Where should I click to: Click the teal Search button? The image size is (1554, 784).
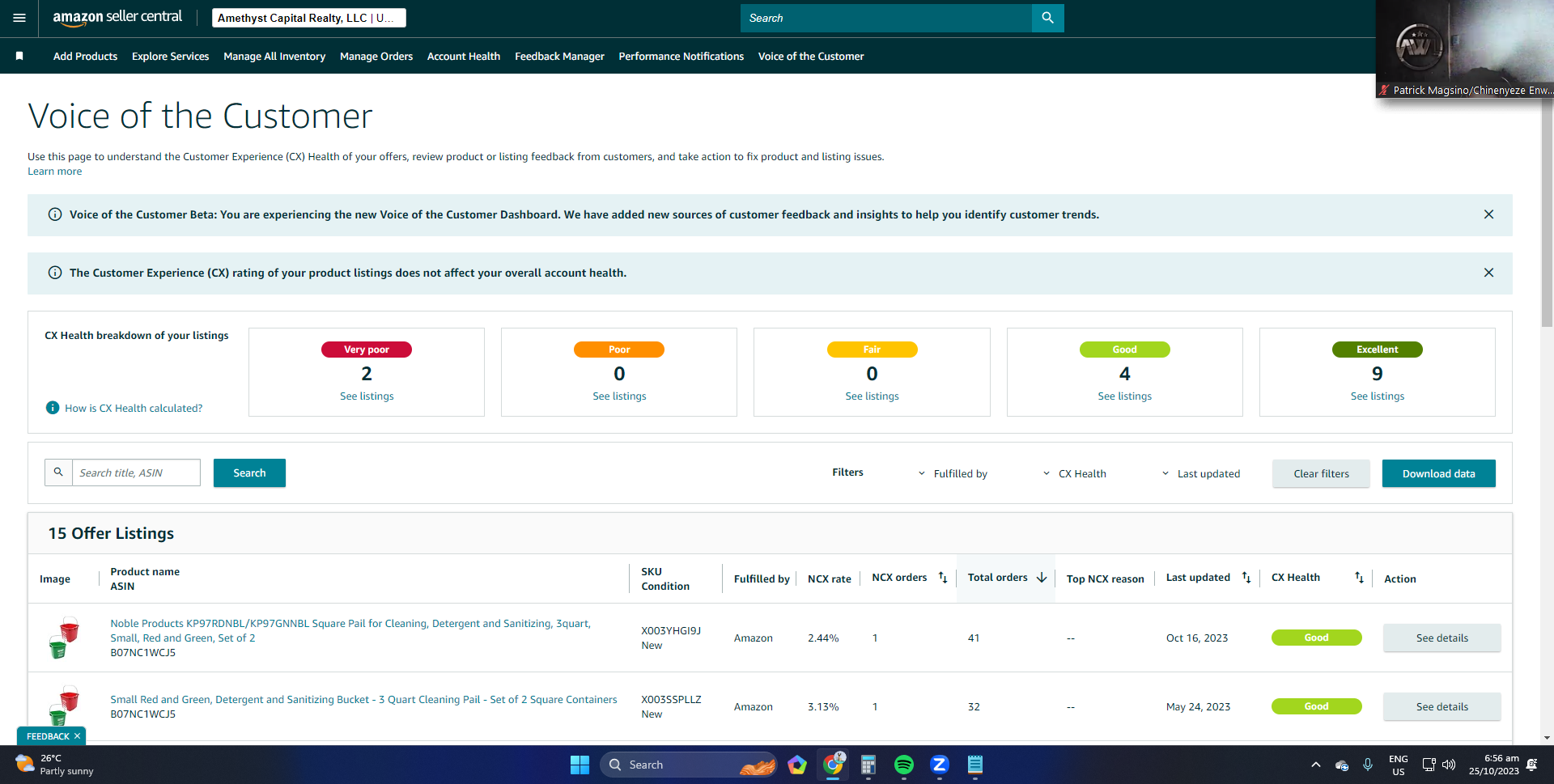pyautogui.click(x=249, y=473)
